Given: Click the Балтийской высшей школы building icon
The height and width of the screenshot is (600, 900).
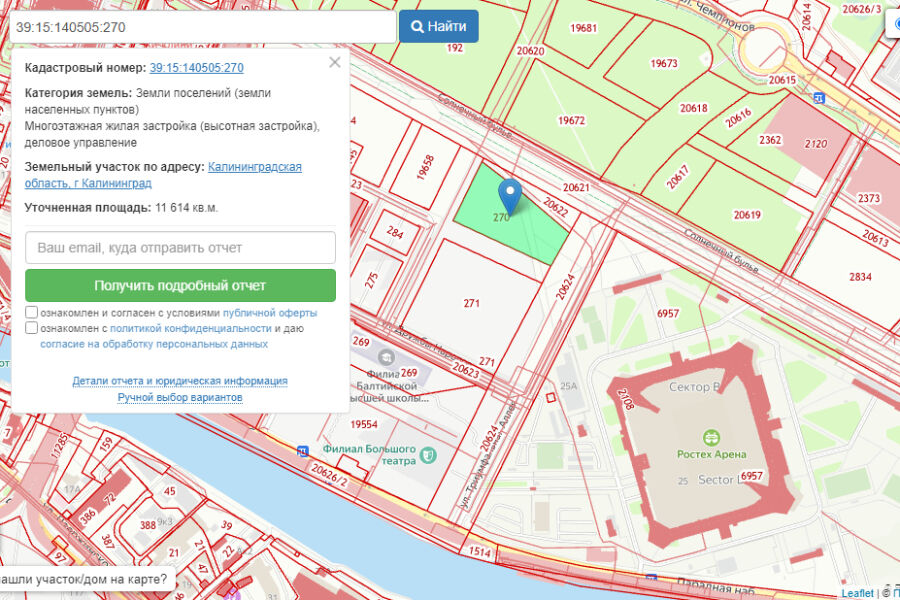Looking at the screenshot, I should pyautogui.click(x=386, y=357).
